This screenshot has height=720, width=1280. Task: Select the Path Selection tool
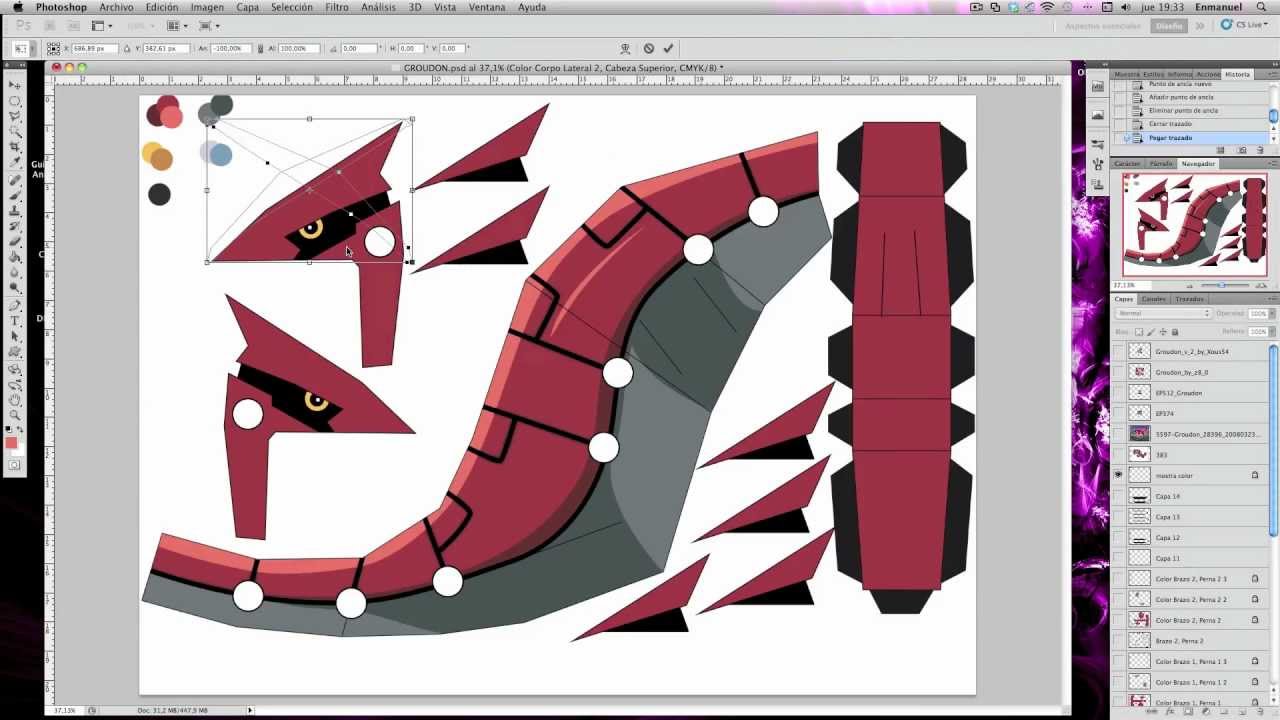point(15,336)
